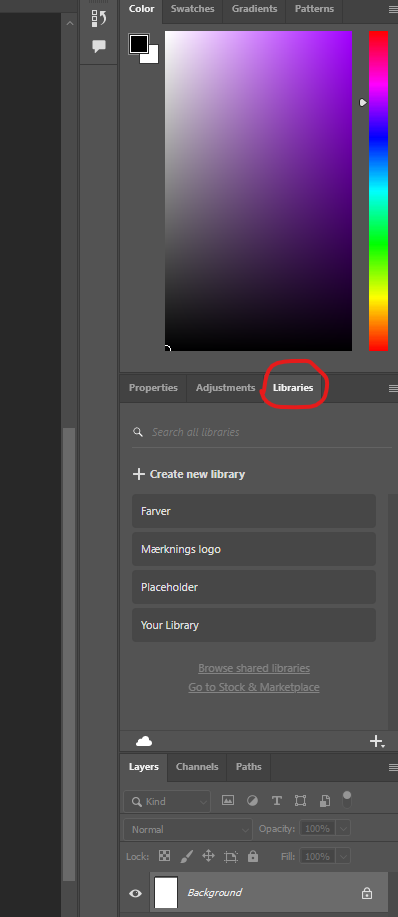Open the Mærknings logo library

click(x=254, y=549)
